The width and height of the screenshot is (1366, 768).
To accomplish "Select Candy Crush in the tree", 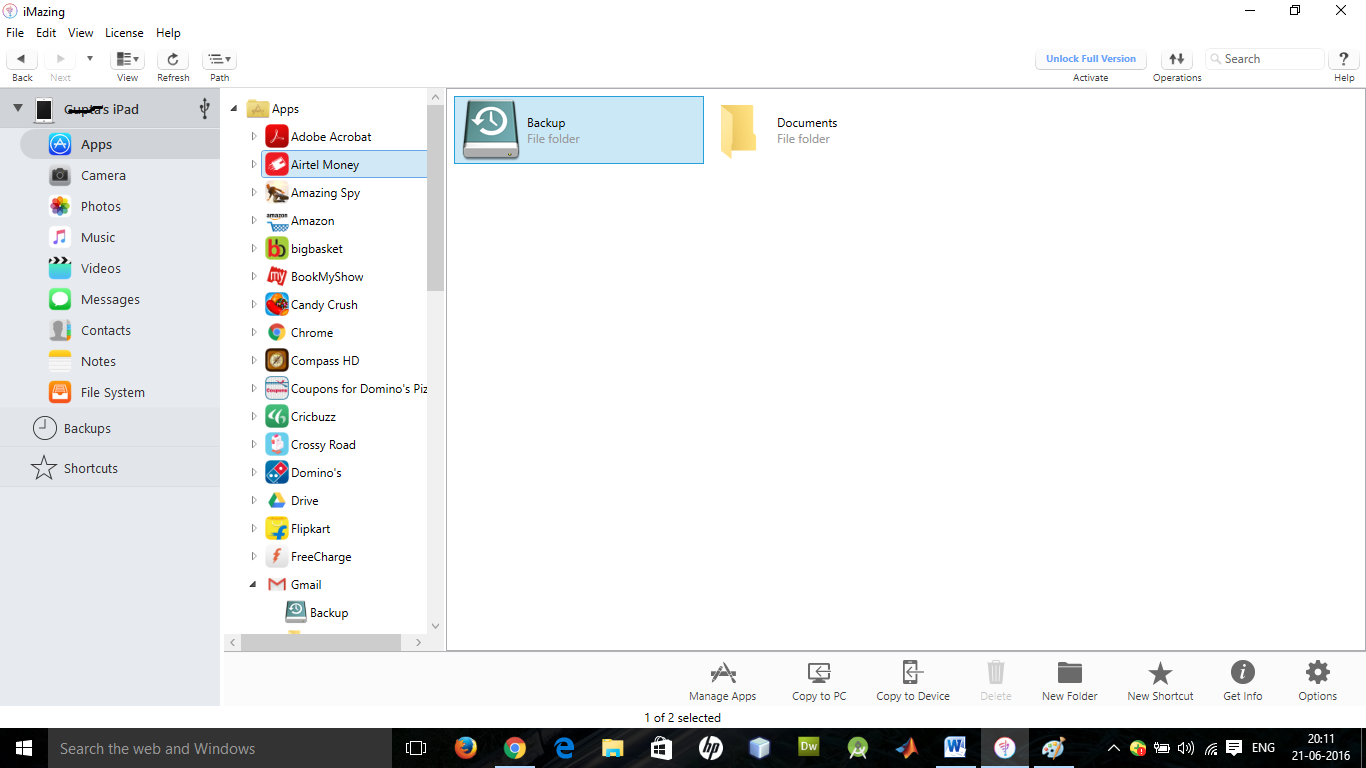I will pyautogui.click(x=323, y=305).
